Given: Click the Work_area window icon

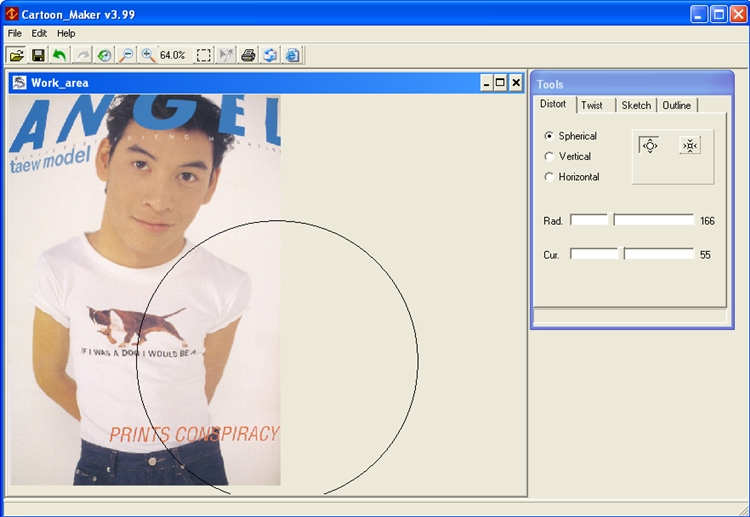Looking at the screenshot, I should [20, 83].
